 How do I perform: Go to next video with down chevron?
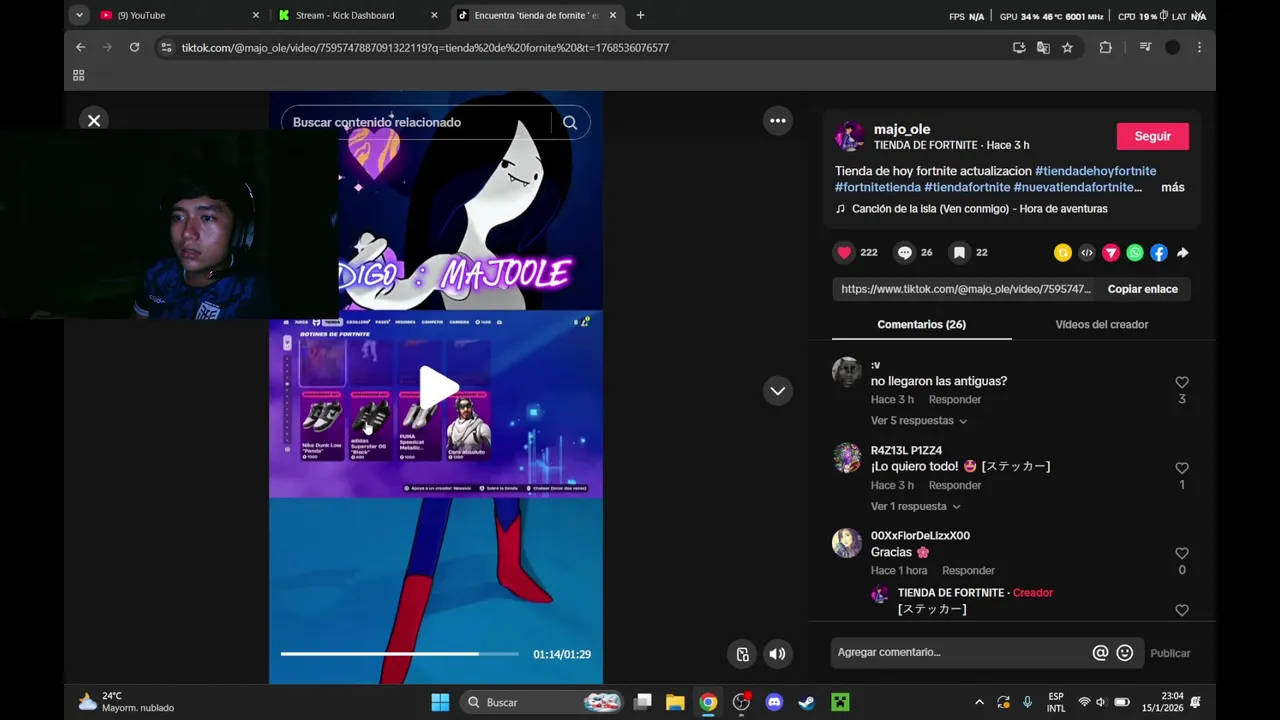pyautogui.click(x=777, y=391)
